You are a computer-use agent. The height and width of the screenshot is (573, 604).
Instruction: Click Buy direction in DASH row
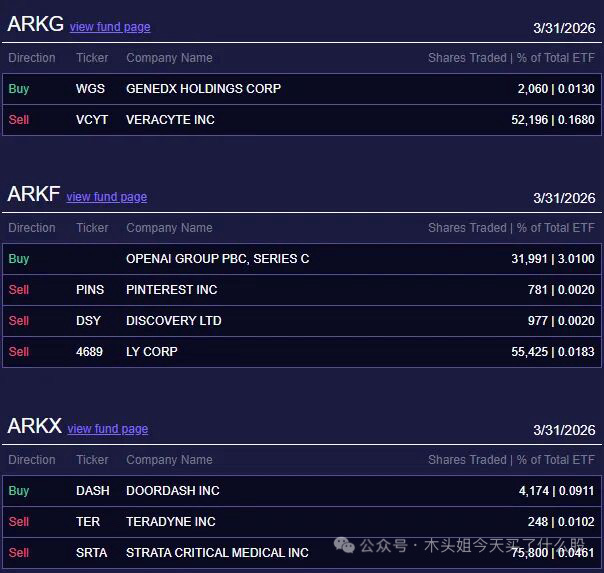coord(19,491)
